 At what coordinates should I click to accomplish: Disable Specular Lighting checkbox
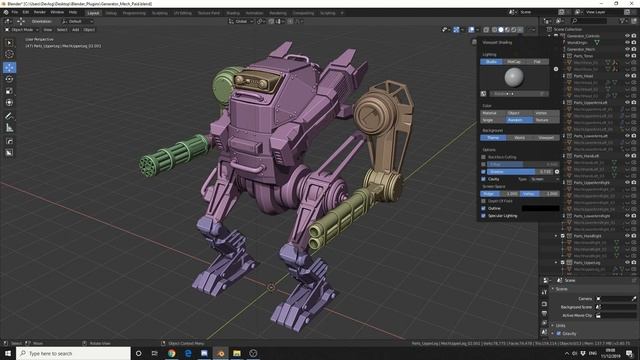484,216
